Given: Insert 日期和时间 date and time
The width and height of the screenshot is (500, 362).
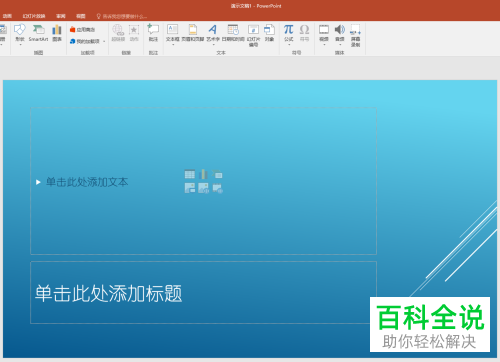Looking at the screenshot, I should (x=233, y=33).
